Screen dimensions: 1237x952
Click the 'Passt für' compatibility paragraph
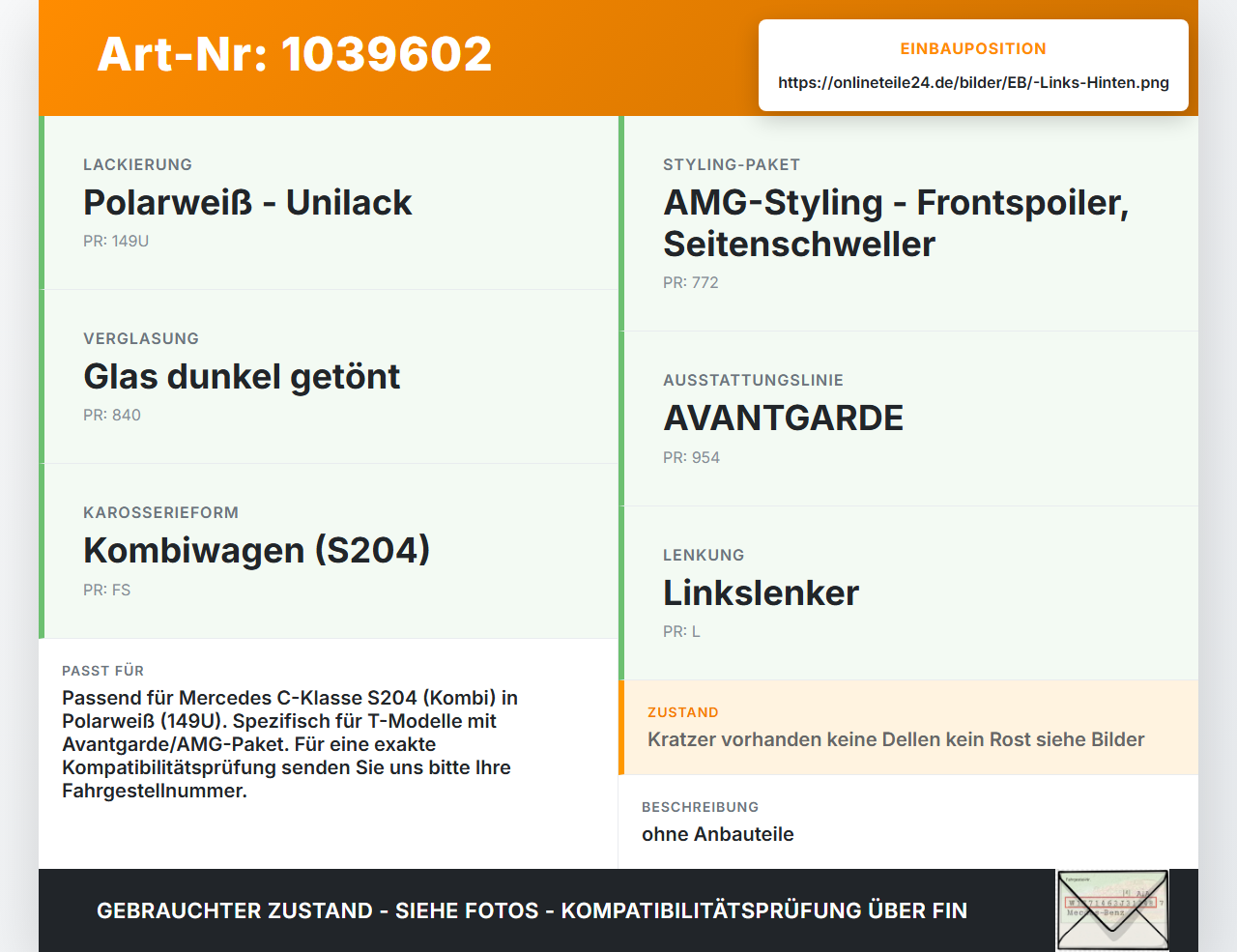pyautogui.click(x=290, y=744)
